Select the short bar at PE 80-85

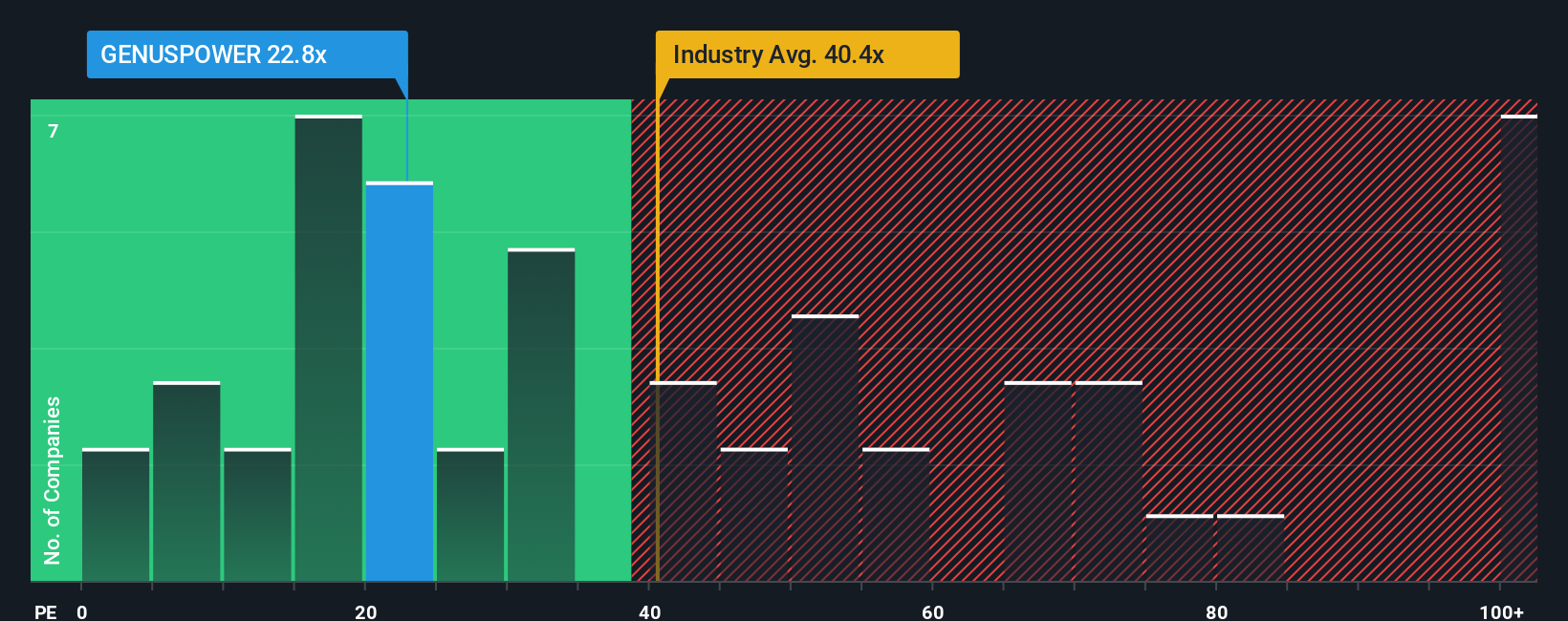1251,547
